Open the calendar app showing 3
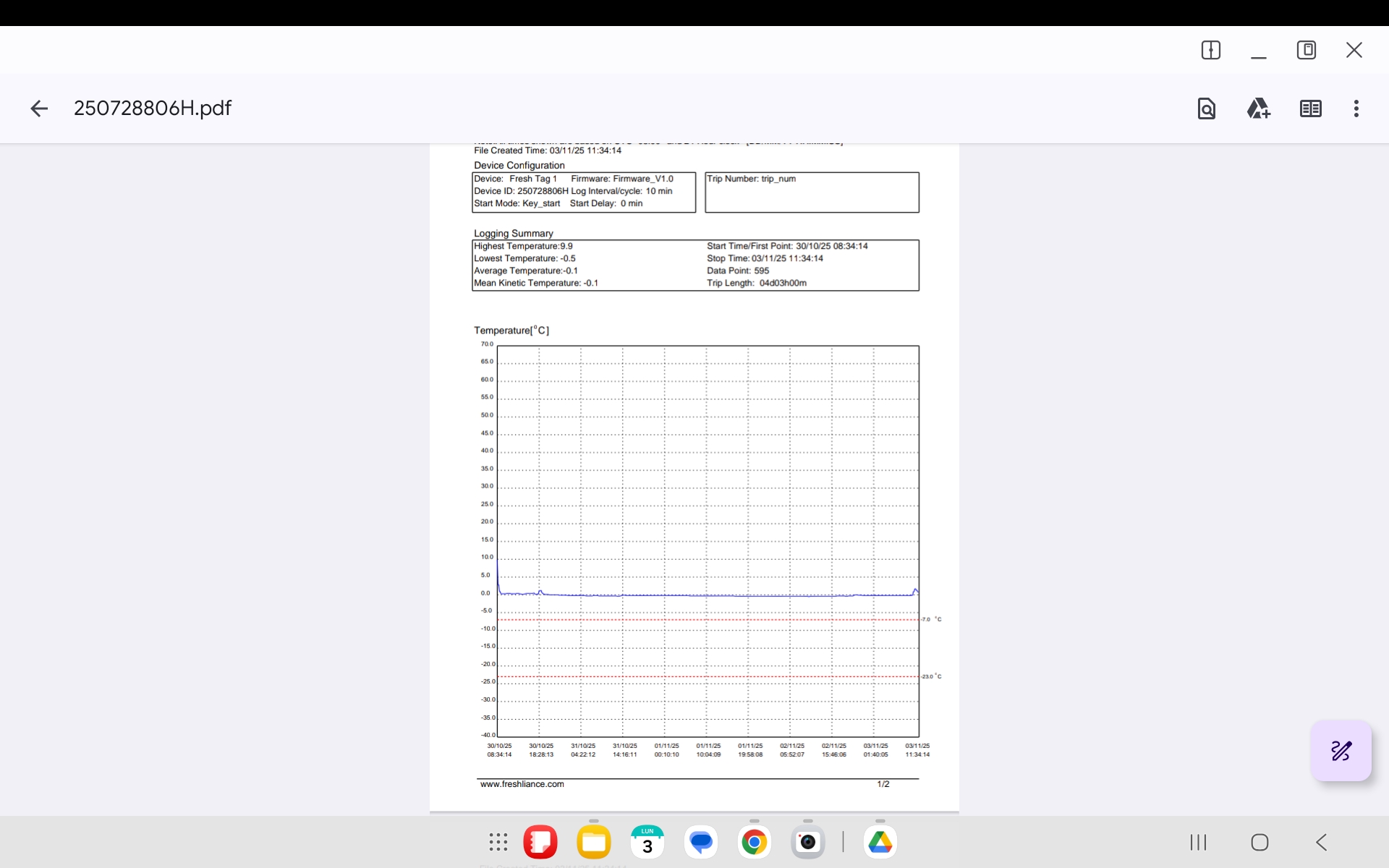This screenshot has width=1389, height=868. (647, 842)
